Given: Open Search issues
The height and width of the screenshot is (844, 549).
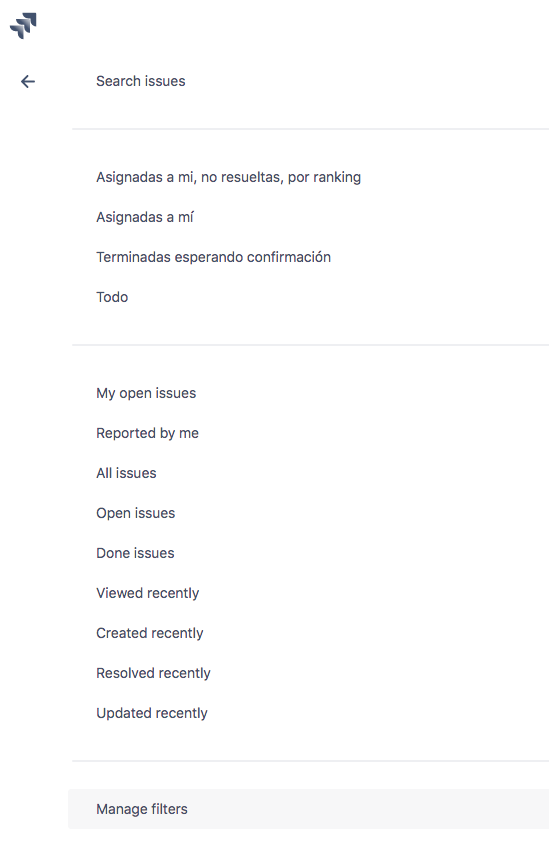Looking at the screenshot, I should (140, 81).
